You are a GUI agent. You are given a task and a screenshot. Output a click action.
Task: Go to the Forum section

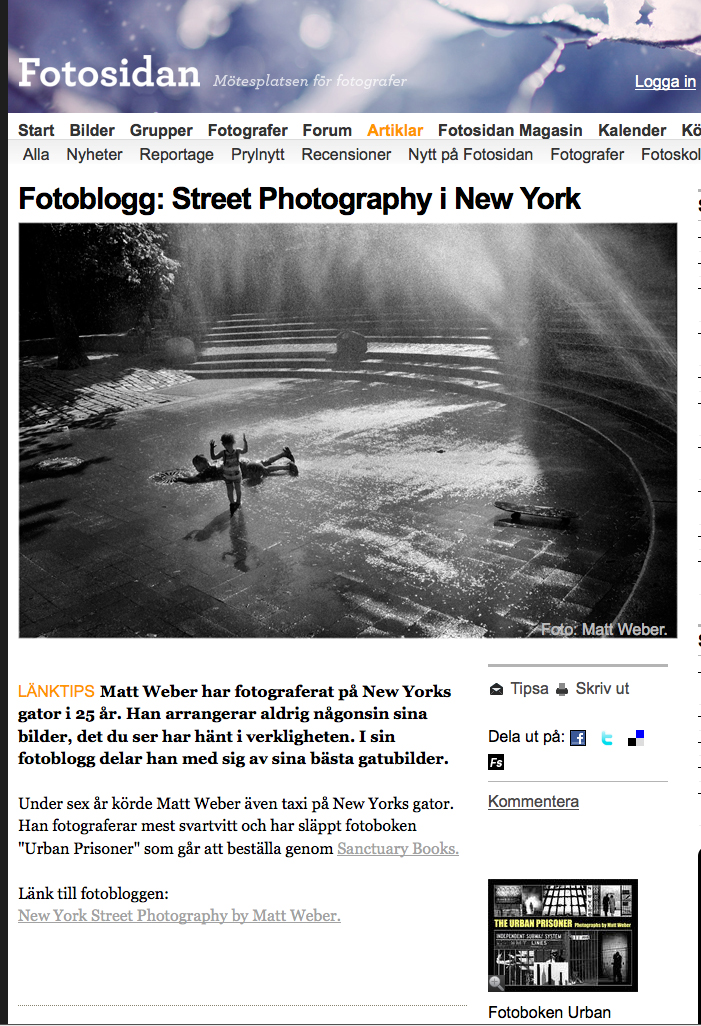tap(327, 130)
